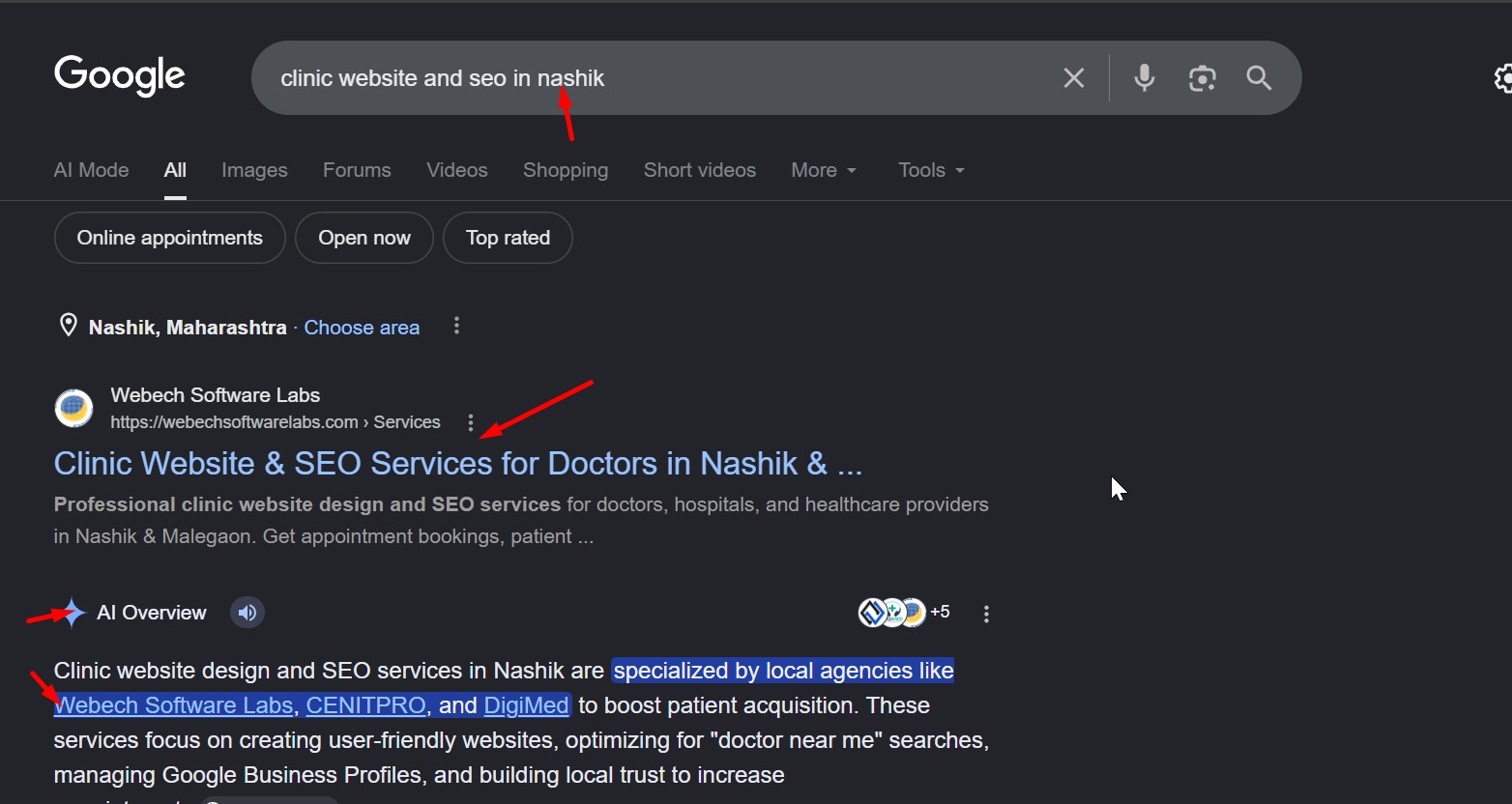Click the AI Overview heading text
1512x804 pixels.
152,613
